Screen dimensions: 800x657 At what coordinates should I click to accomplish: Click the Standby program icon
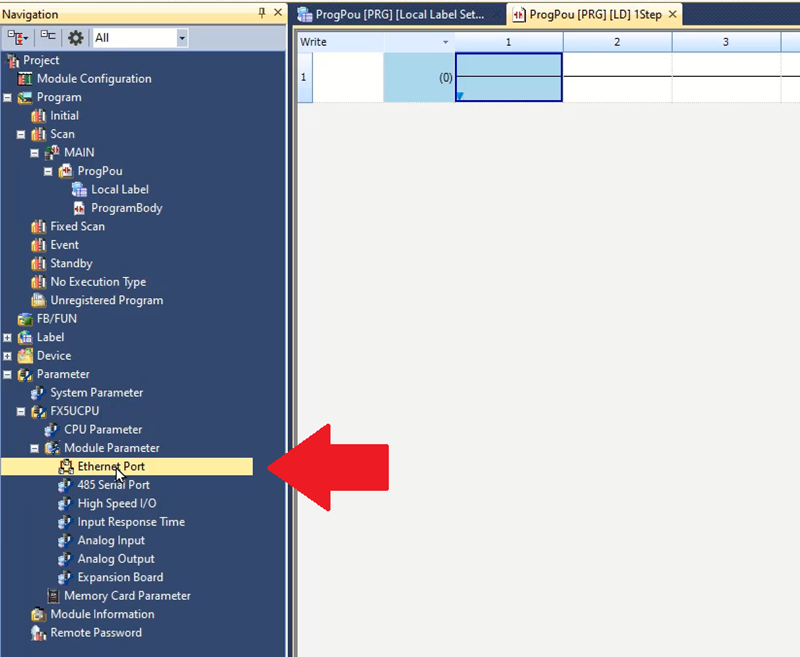pos(38,263)
